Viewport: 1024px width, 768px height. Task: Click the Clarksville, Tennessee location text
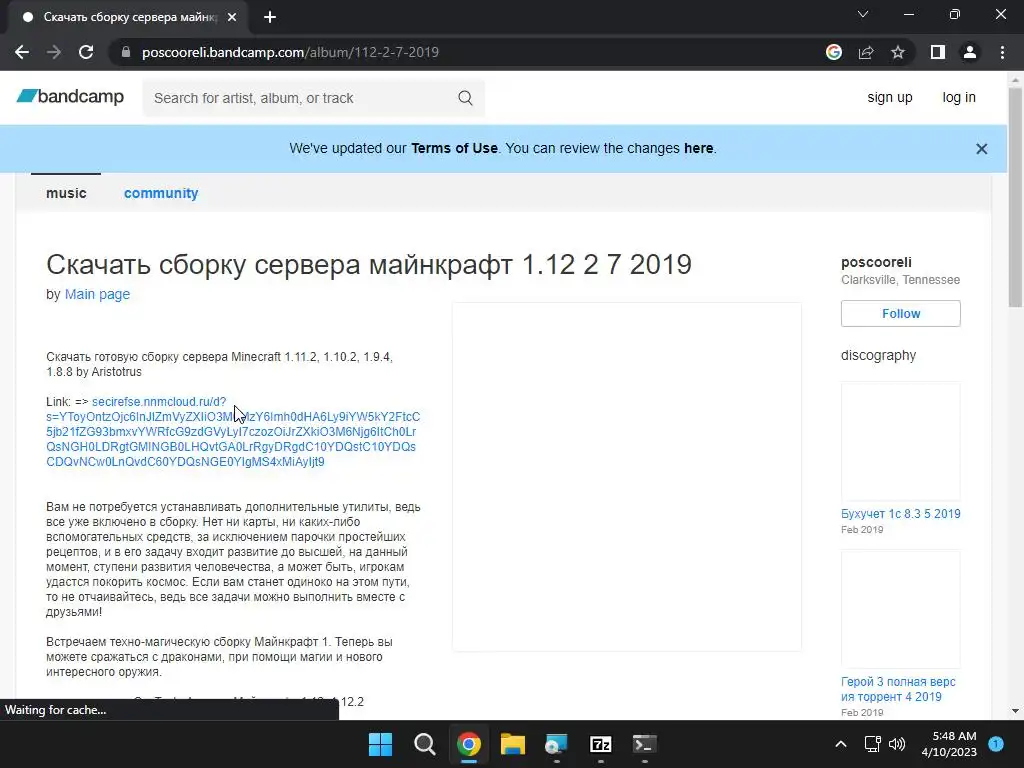(901, 280)
